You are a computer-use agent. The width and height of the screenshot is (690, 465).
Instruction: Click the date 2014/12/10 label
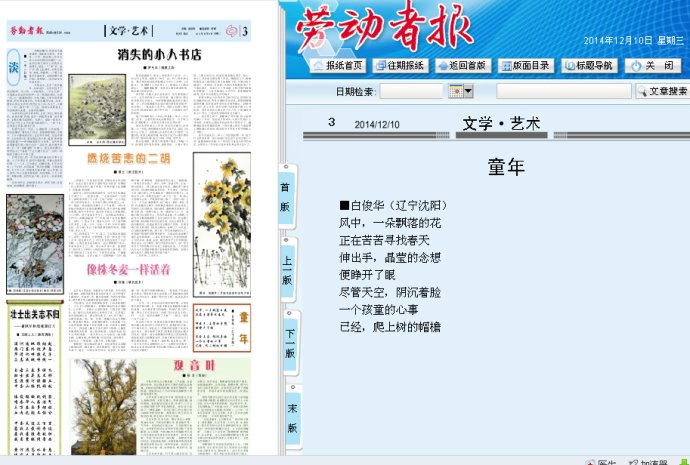[x=377, y=124]
